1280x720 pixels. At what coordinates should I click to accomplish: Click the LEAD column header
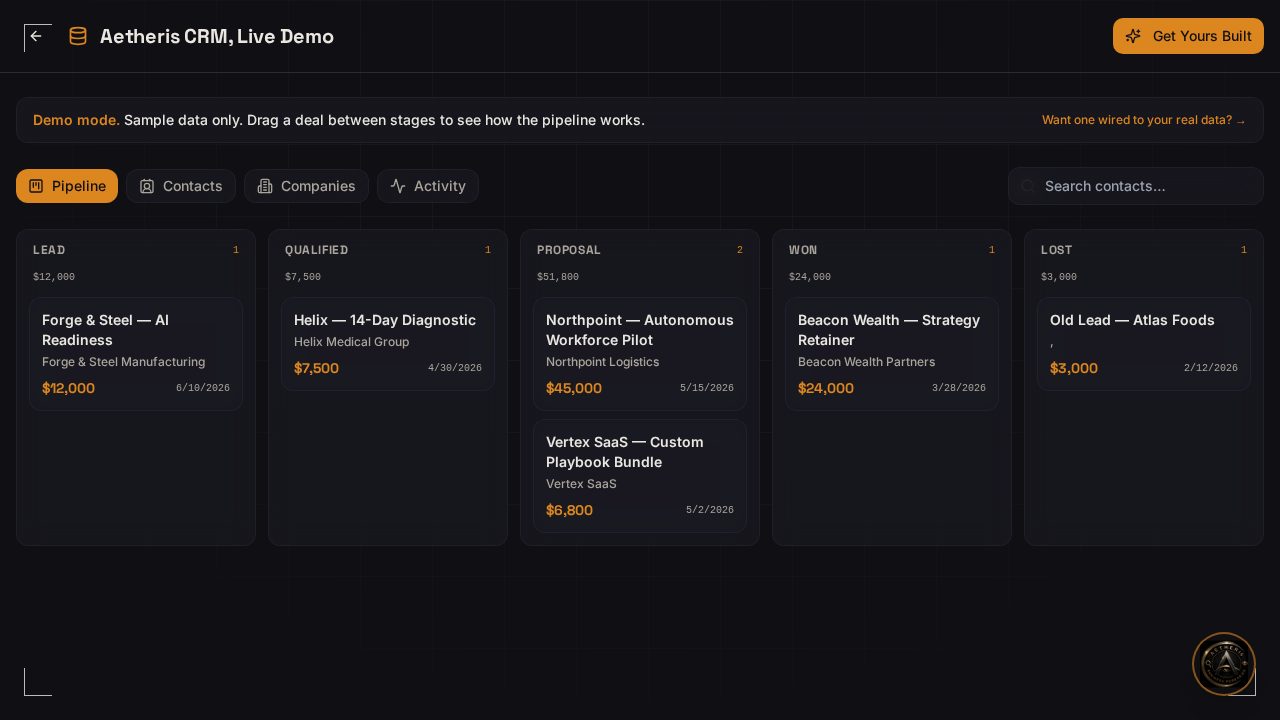(x=49, y=250)
